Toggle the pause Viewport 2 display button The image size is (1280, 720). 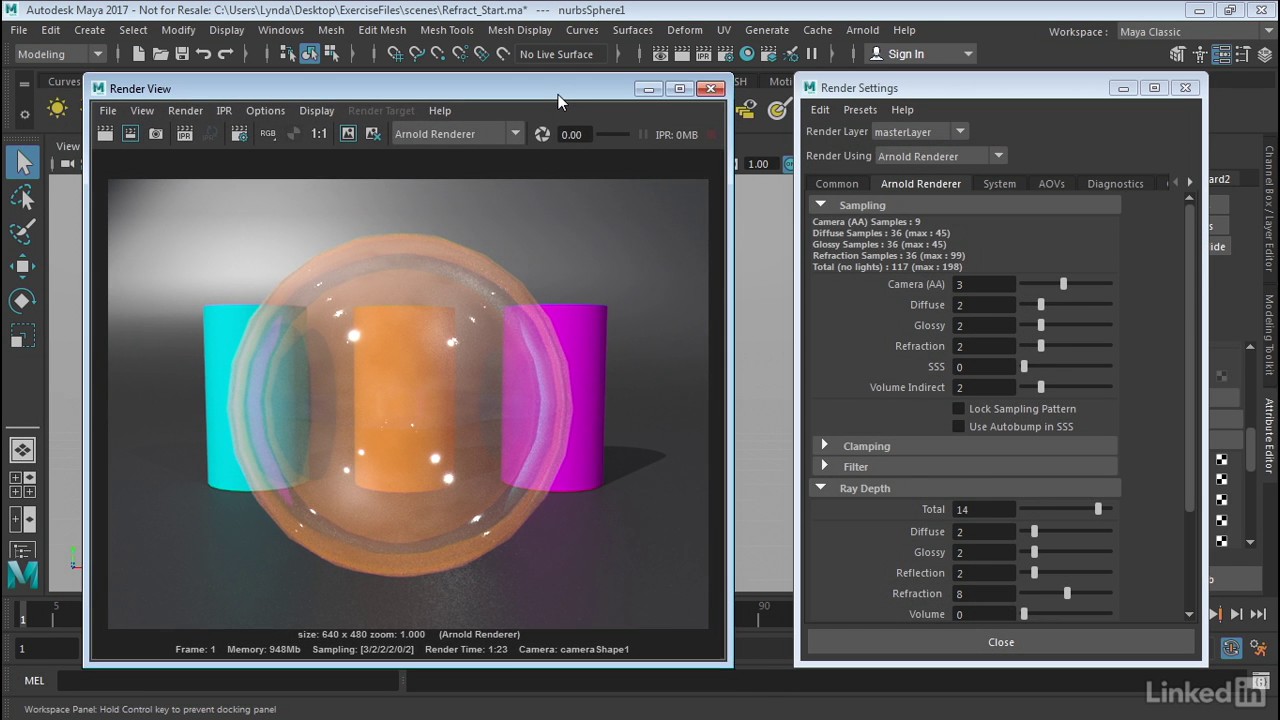point(812,54)
